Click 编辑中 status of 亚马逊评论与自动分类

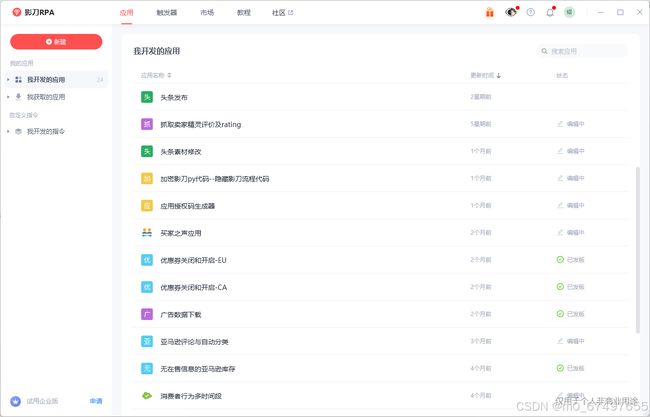tap(570, 341)
